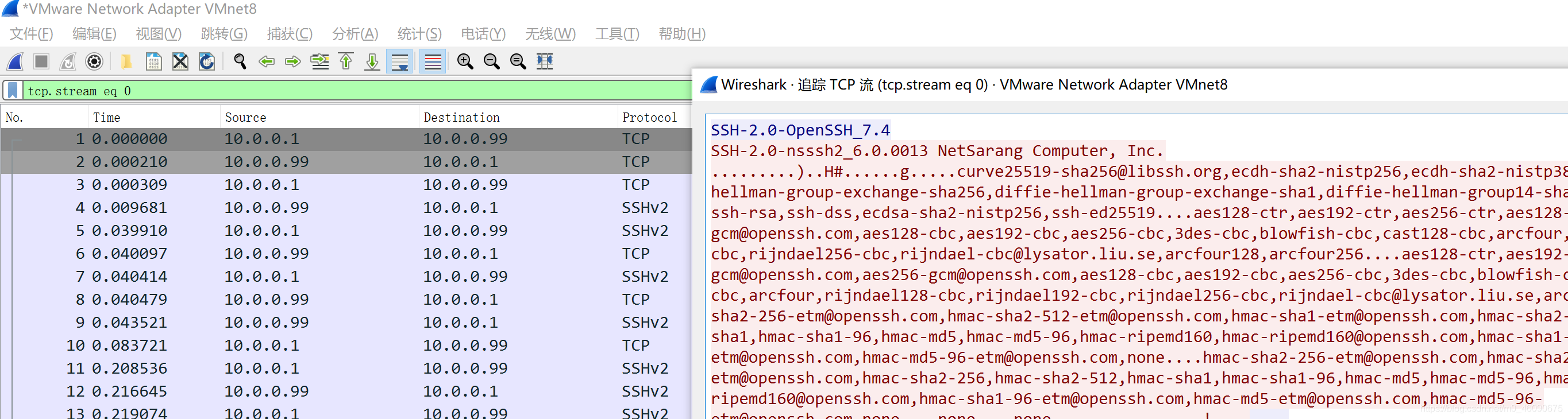Open the 分析(A) menu
The height and width of the screenshot is (419, 1568).
coord(356,34)
